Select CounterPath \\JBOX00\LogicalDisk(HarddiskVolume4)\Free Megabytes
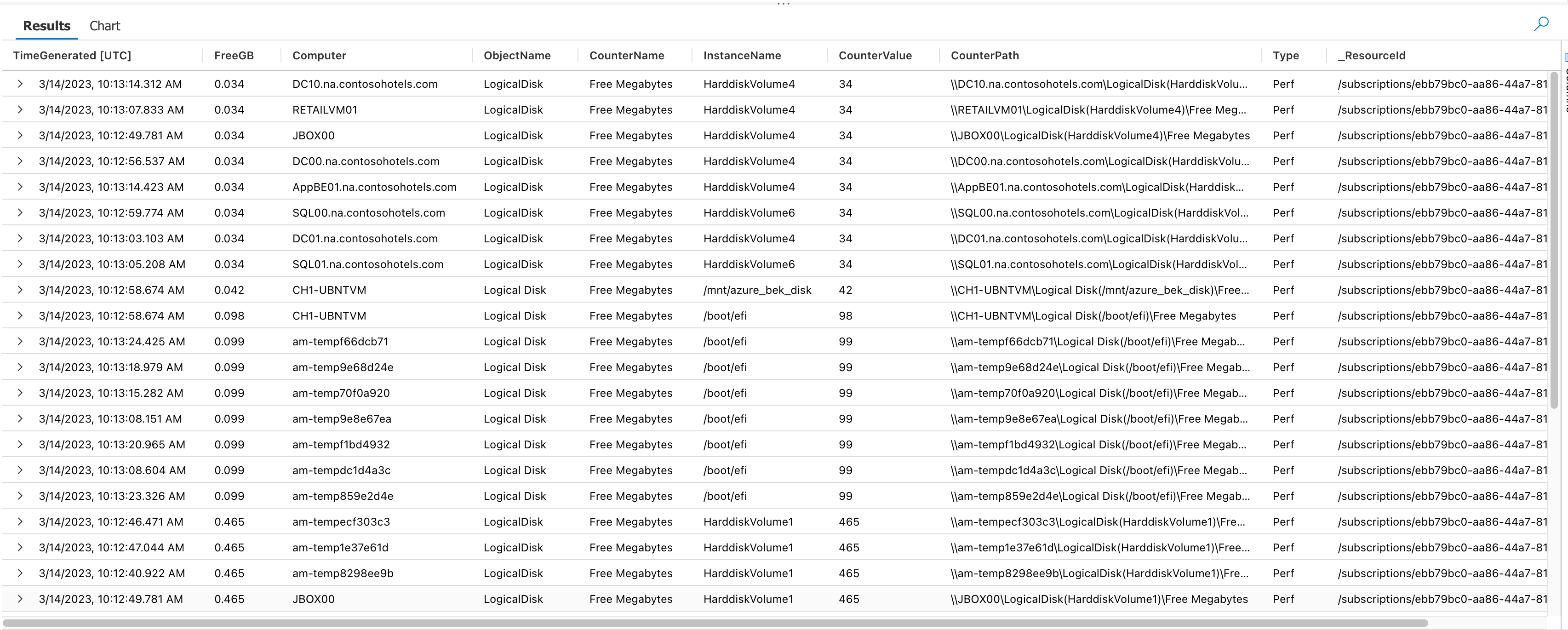 [1100, 136]
